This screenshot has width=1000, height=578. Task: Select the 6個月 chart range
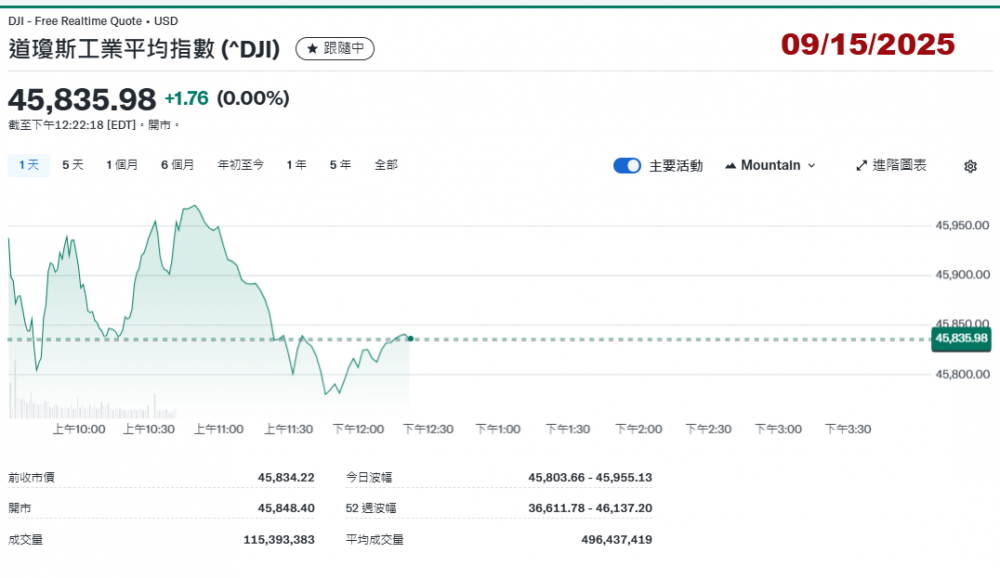click(x=177, y=165)
